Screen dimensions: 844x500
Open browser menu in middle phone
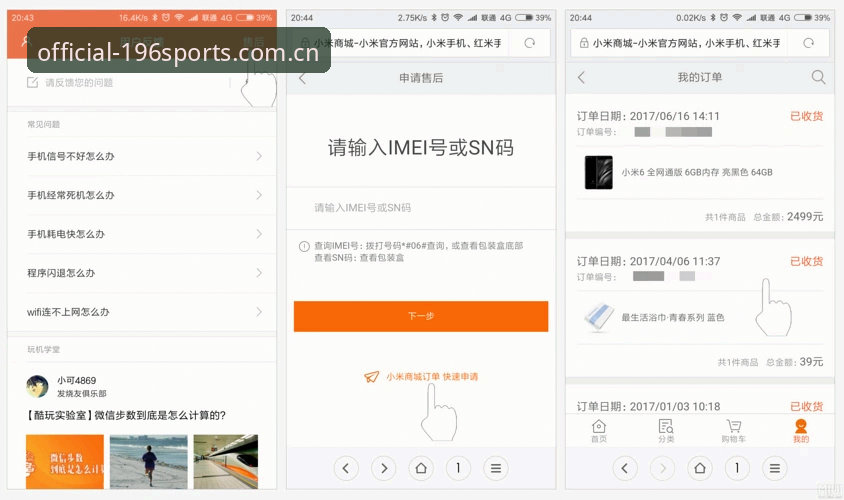(x=496, y=468)
